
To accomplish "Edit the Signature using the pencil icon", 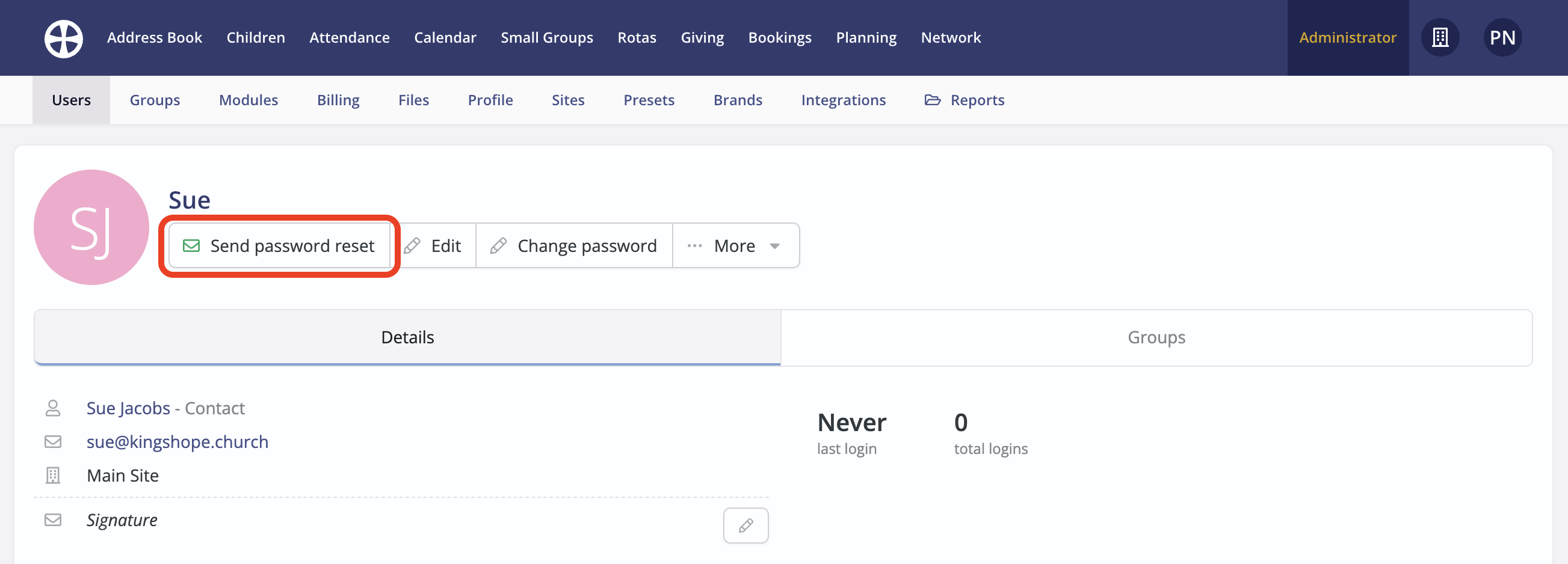I will 745,525.
